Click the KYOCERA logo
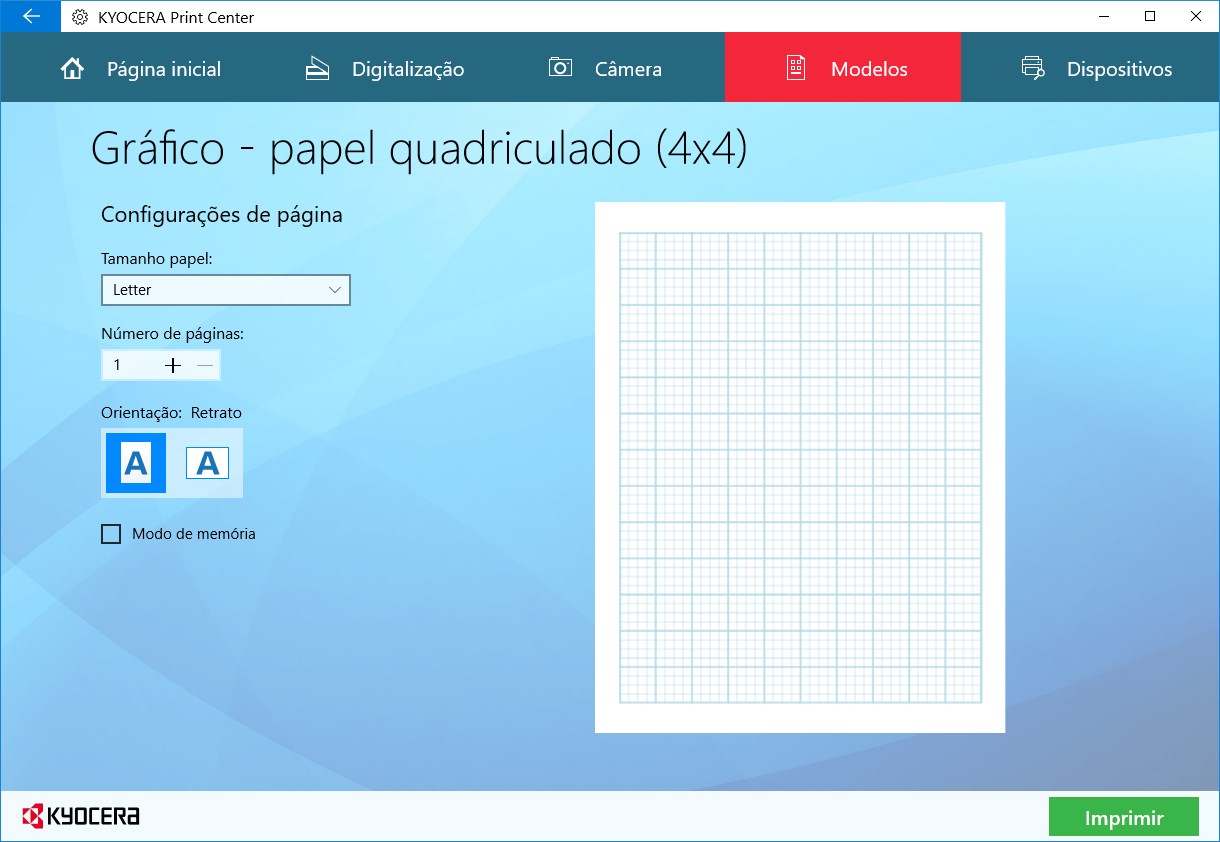 [x=80, y=816]
